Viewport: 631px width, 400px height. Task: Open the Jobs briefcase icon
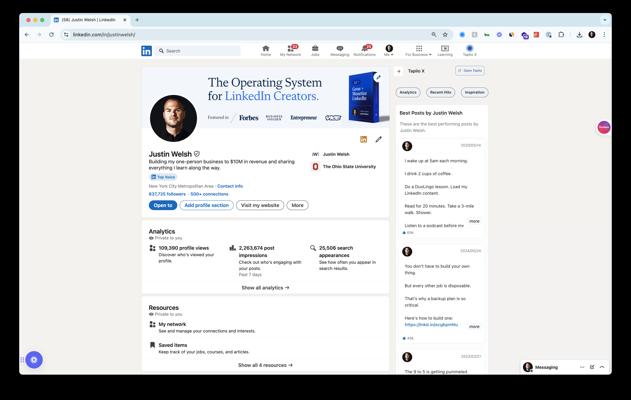pyautogui.click(x=315, y=49)
